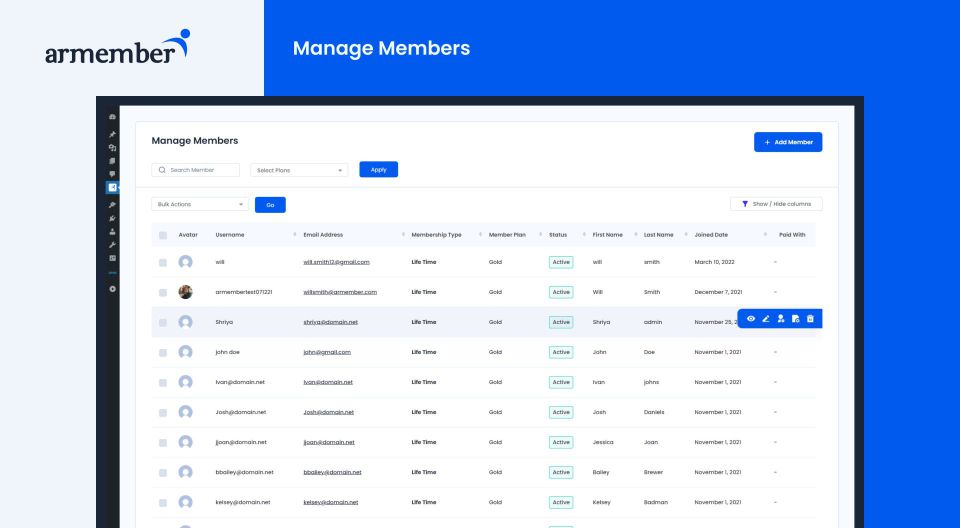Click the user icon in Shriya's action bar
This screenshot has width=960, height=528.
click(781, 319)
